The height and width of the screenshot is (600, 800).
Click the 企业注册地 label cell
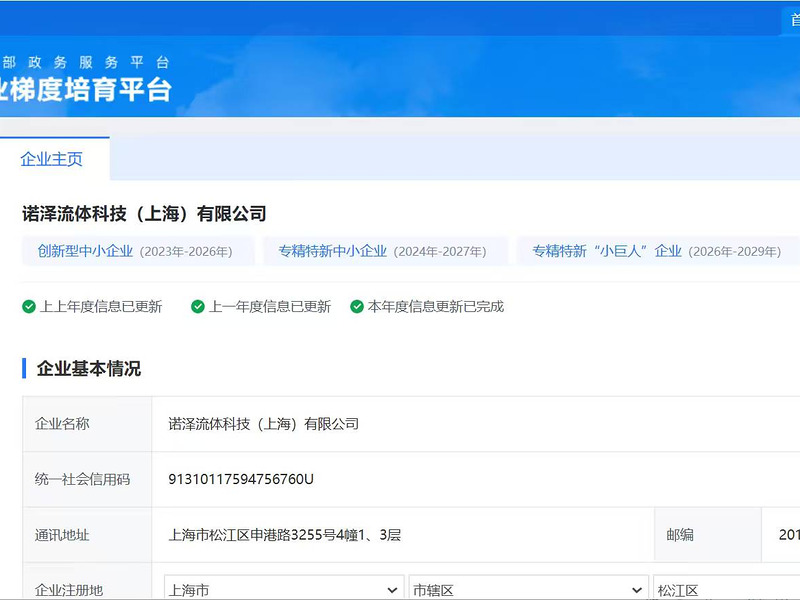coord(87,582)
